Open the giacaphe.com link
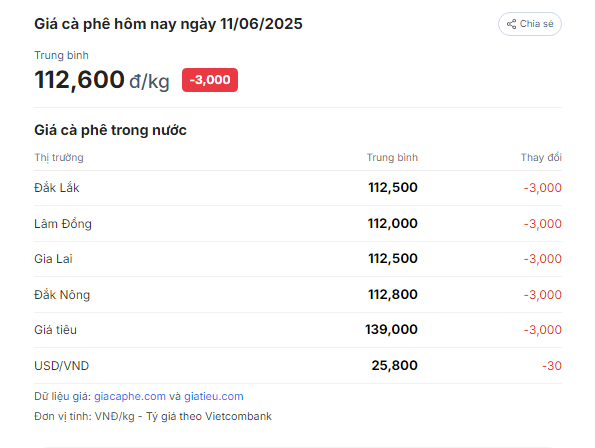 point(130,396)
